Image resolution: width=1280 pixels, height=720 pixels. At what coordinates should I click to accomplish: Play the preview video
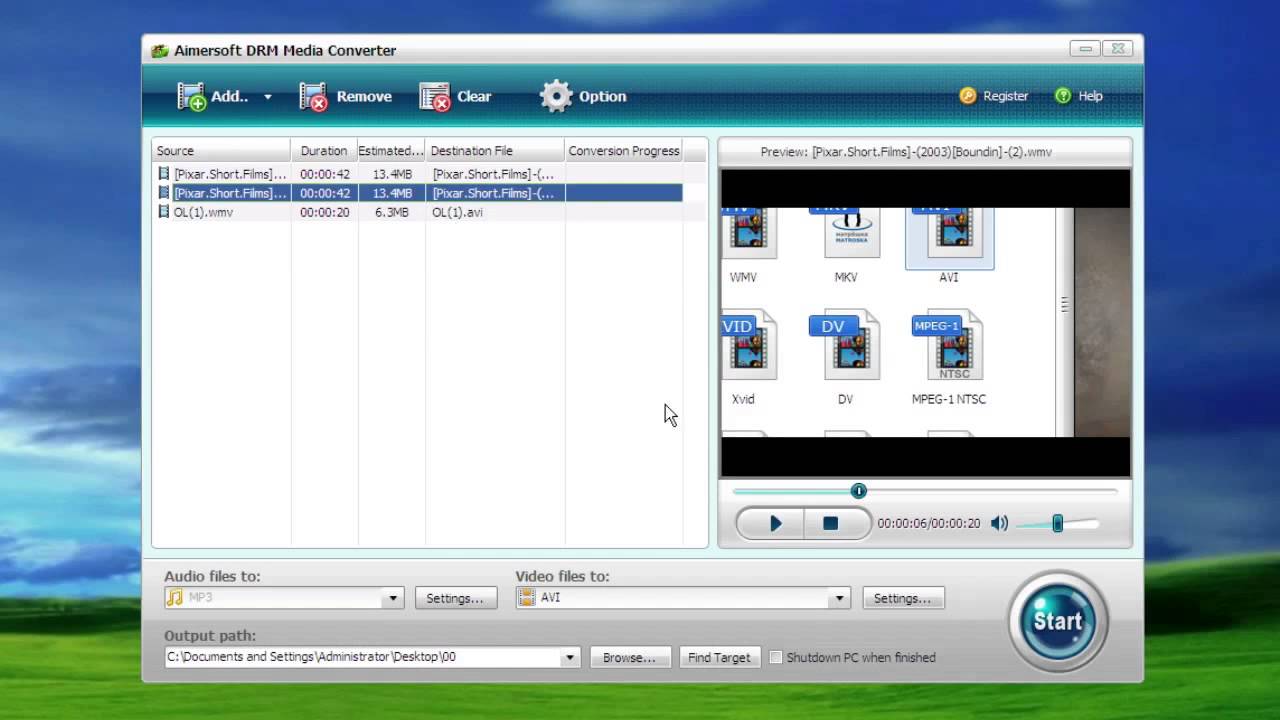(775, 523)
